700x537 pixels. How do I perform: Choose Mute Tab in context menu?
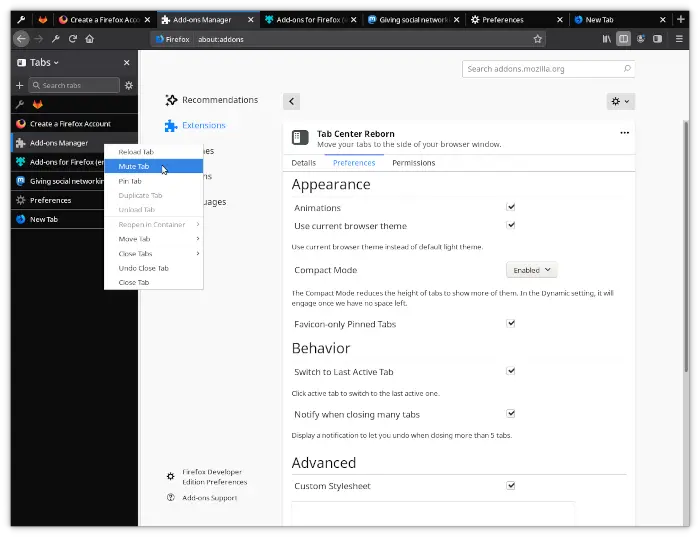[154, 166]
